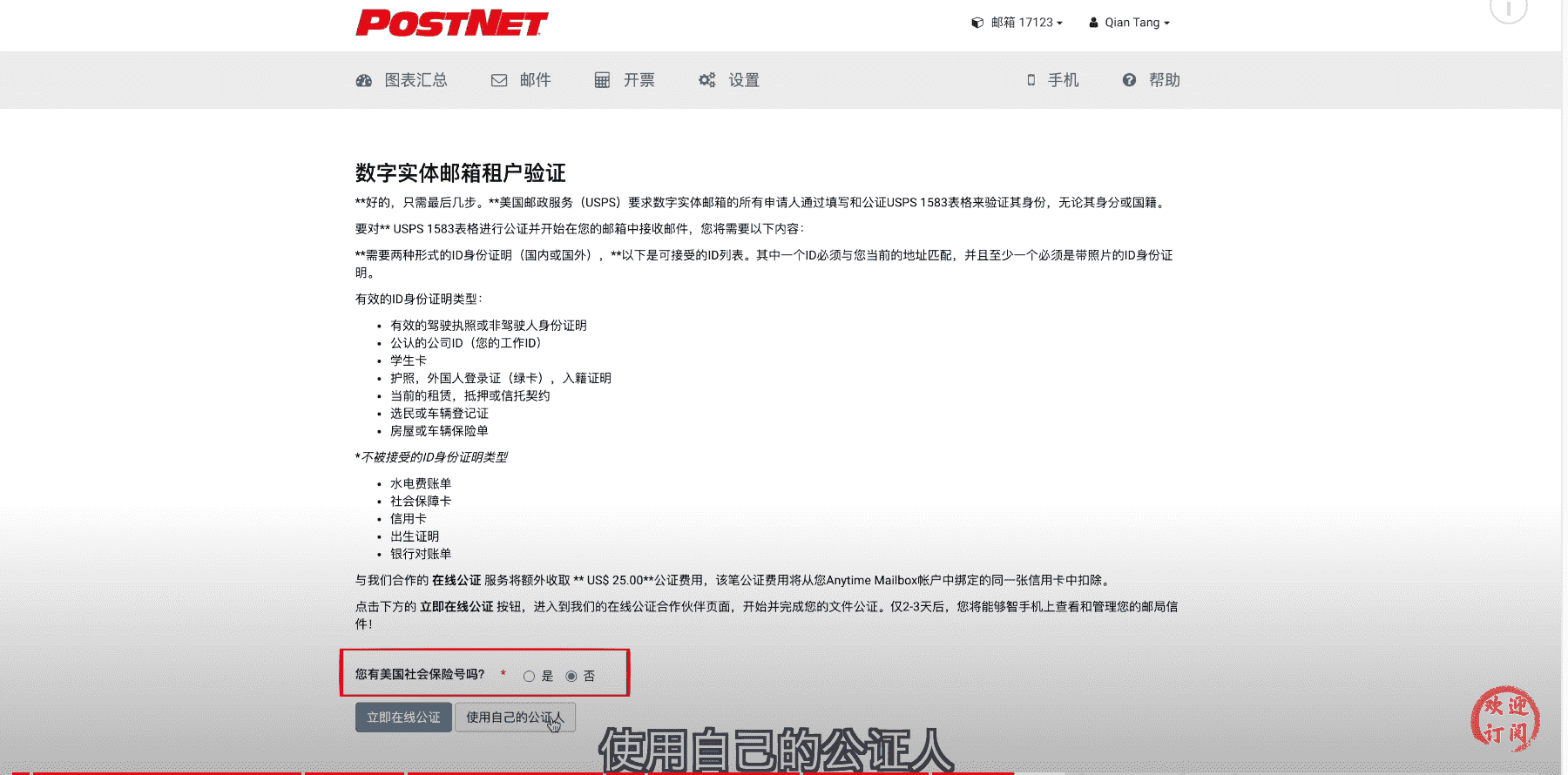Image resolution: width=1568 pixels, height=775 pixels.
Task: Expand the Qian Tang account dropdown caret
Action: pos(1166,24)
